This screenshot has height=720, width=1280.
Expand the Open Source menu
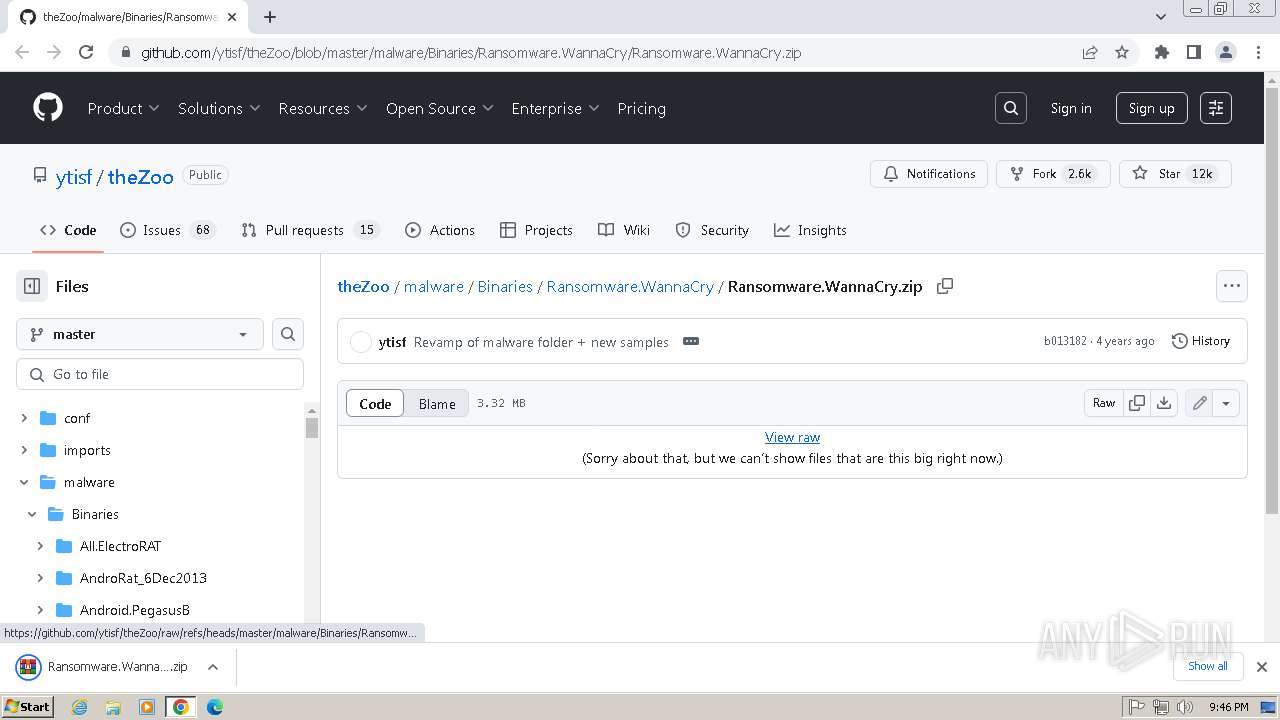coord(439,108)
